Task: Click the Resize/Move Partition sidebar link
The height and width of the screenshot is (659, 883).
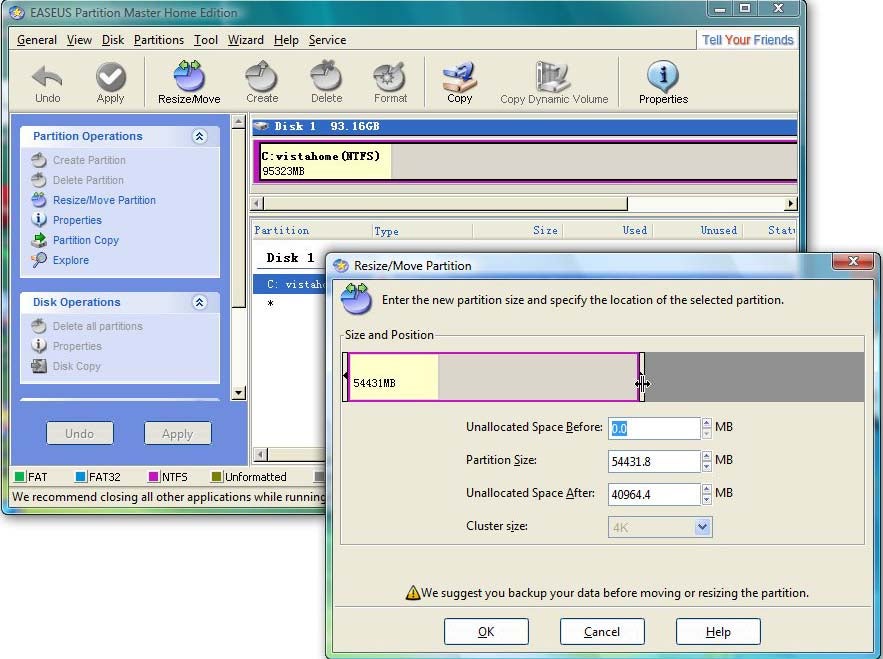Action: (x=104, y=200)
